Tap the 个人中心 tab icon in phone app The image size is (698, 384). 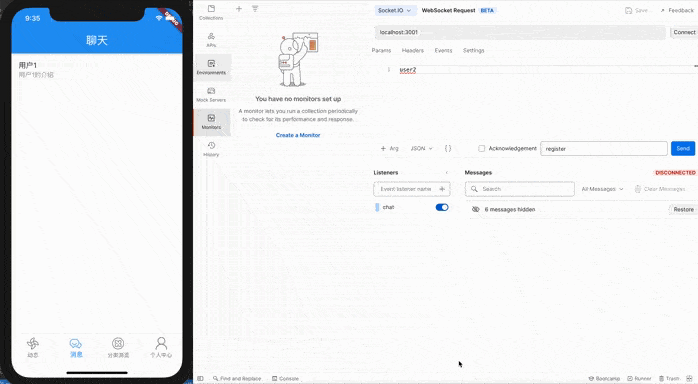tap(161, 343)
